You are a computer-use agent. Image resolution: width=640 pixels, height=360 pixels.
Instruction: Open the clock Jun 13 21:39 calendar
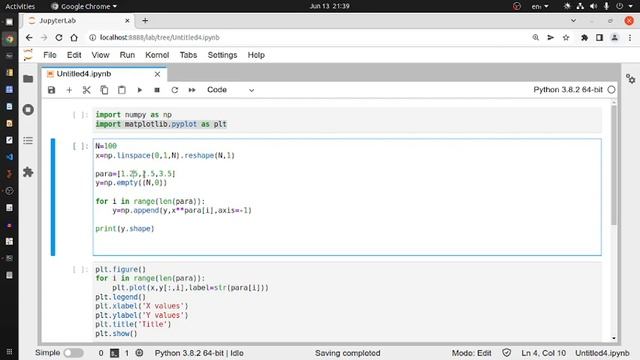[x=329, y=6]
